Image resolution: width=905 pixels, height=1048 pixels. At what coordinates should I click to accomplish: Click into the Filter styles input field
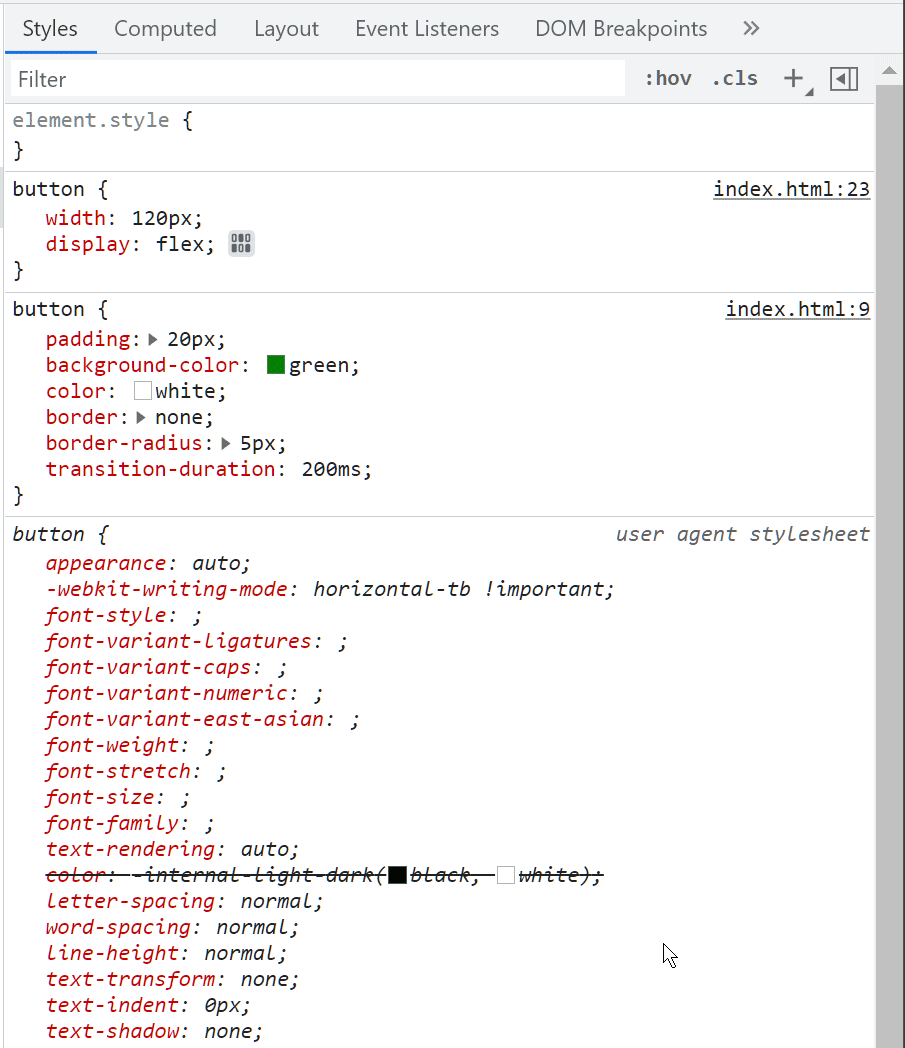tap(317, 79)
